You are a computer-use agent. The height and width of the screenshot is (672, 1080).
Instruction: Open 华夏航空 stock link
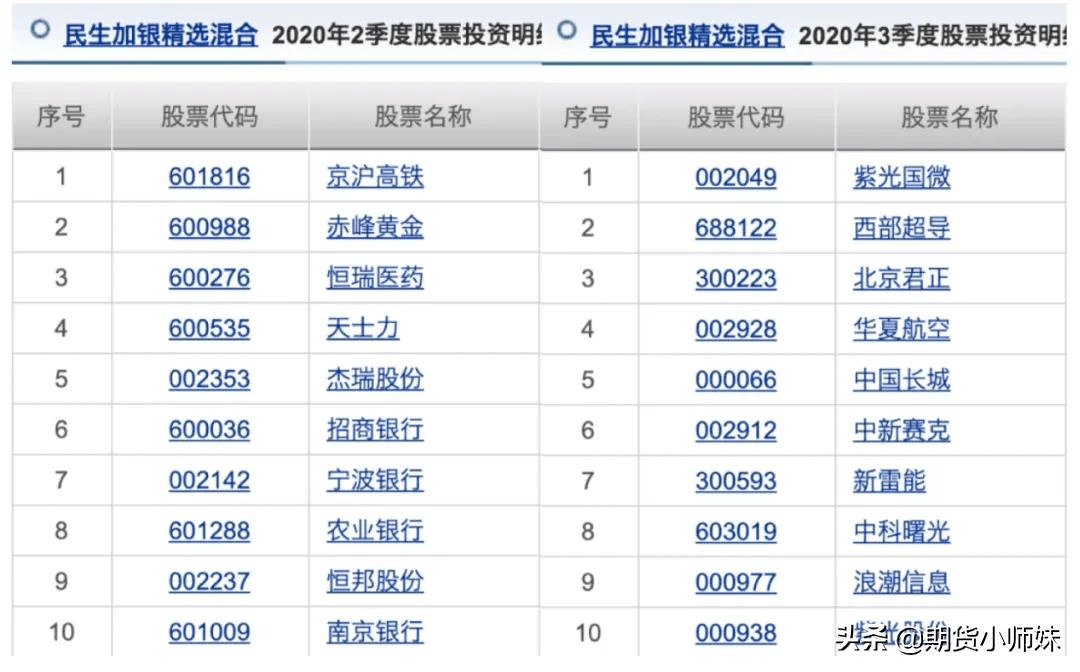click(x=902, y=329)
